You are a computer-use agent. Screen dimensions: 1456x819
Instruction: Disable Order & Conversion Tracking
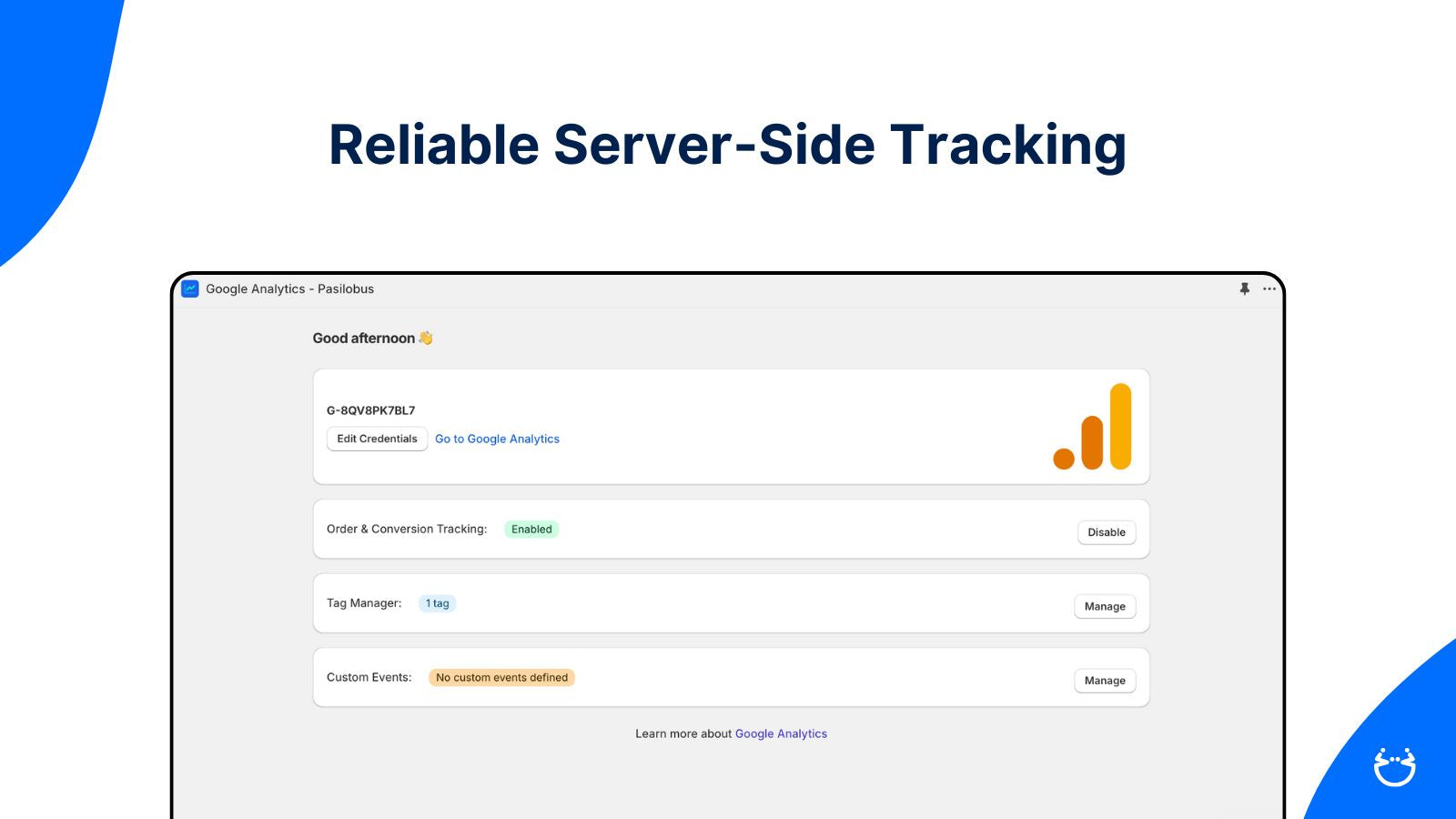1107,532
